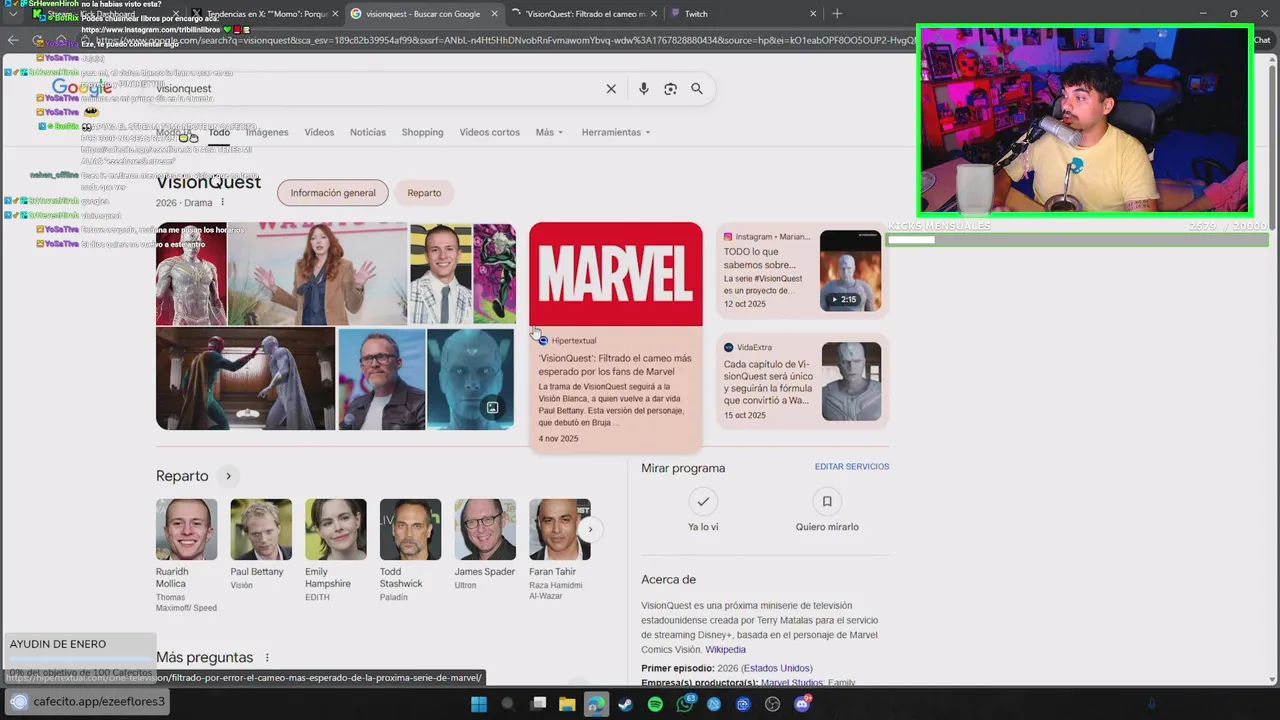Start voice search with microphone icon
This screenshot has width=1280, height=720.
[x=643, y=89]
